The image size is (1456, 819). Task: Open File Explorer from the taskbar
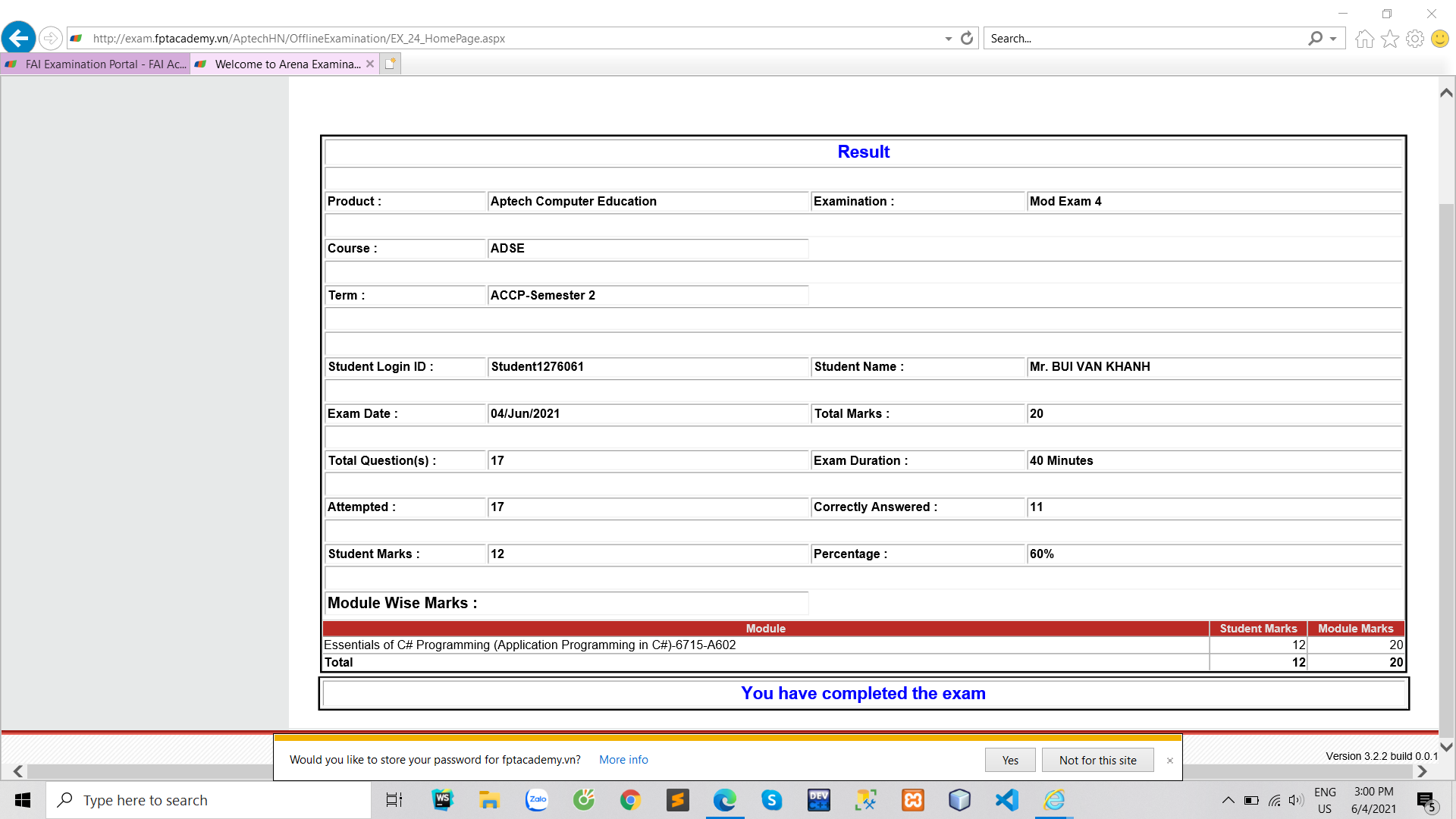point(489,800)
